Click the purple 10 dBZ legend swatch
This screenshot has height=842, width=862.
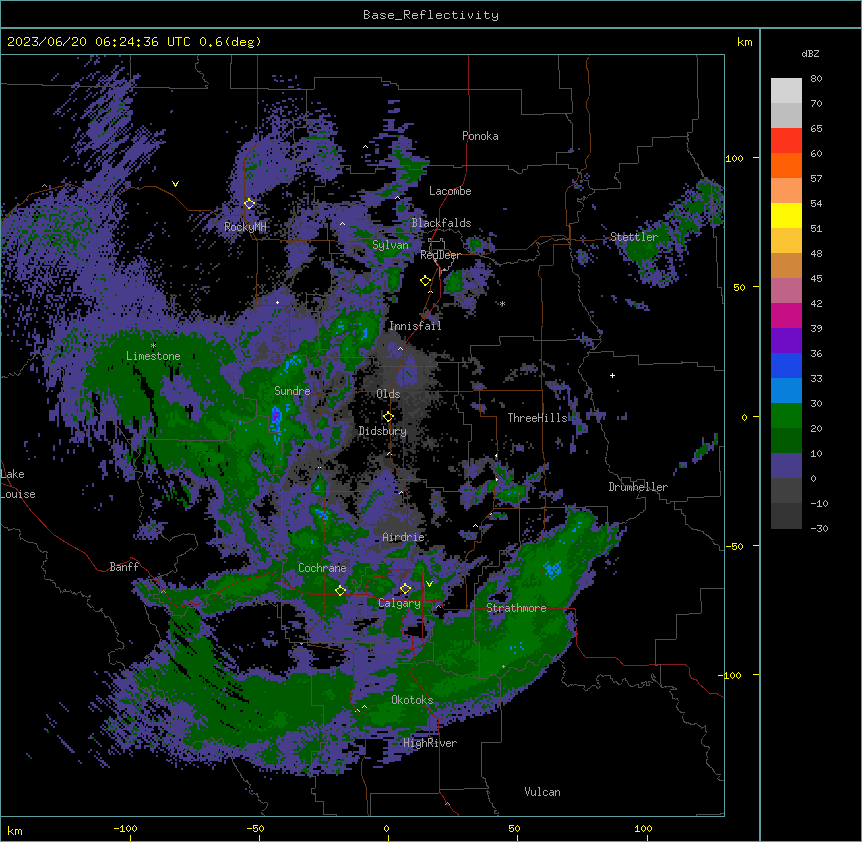(x=786, y=466)
